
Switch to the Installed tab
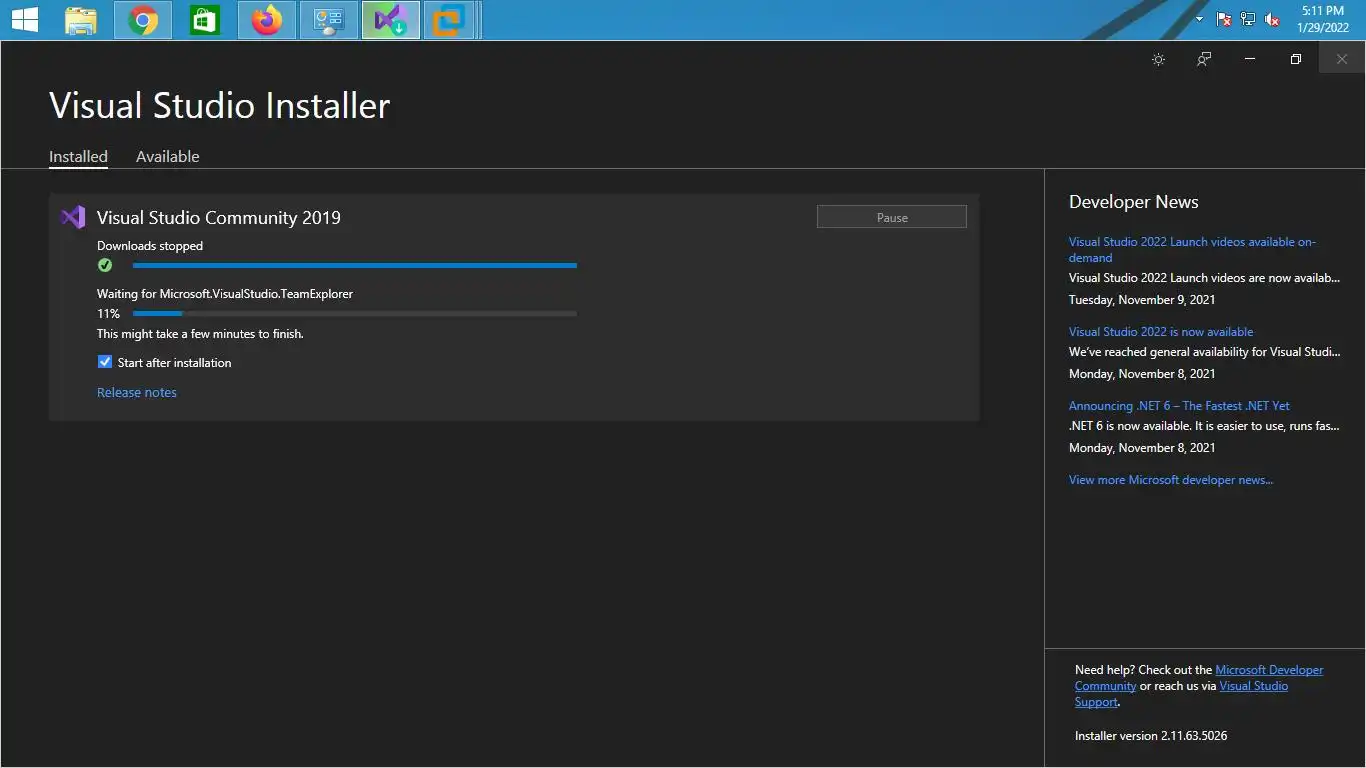tap(78, 156)
